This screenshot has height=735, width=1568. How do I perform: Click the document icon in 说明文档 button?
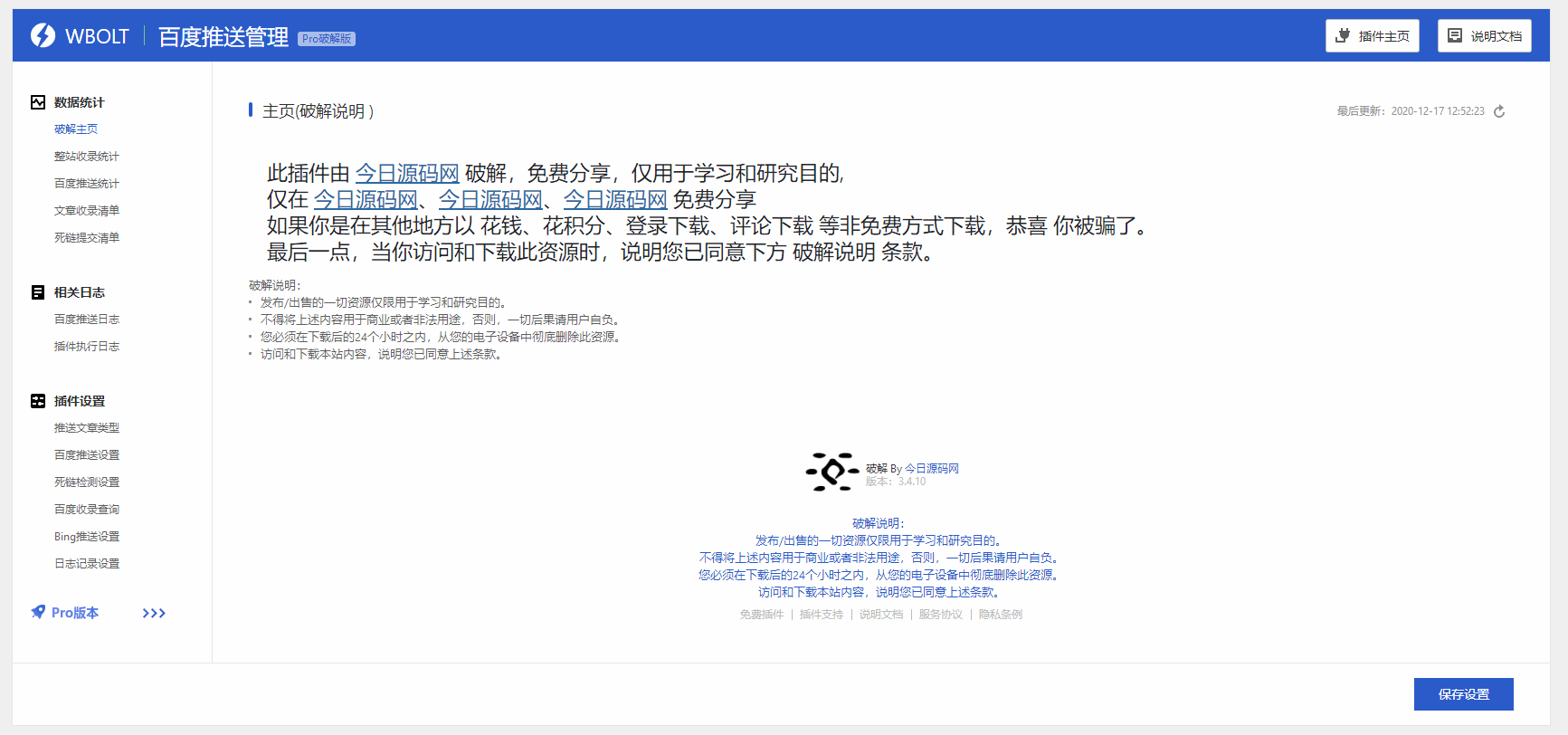pos(1455,35)
